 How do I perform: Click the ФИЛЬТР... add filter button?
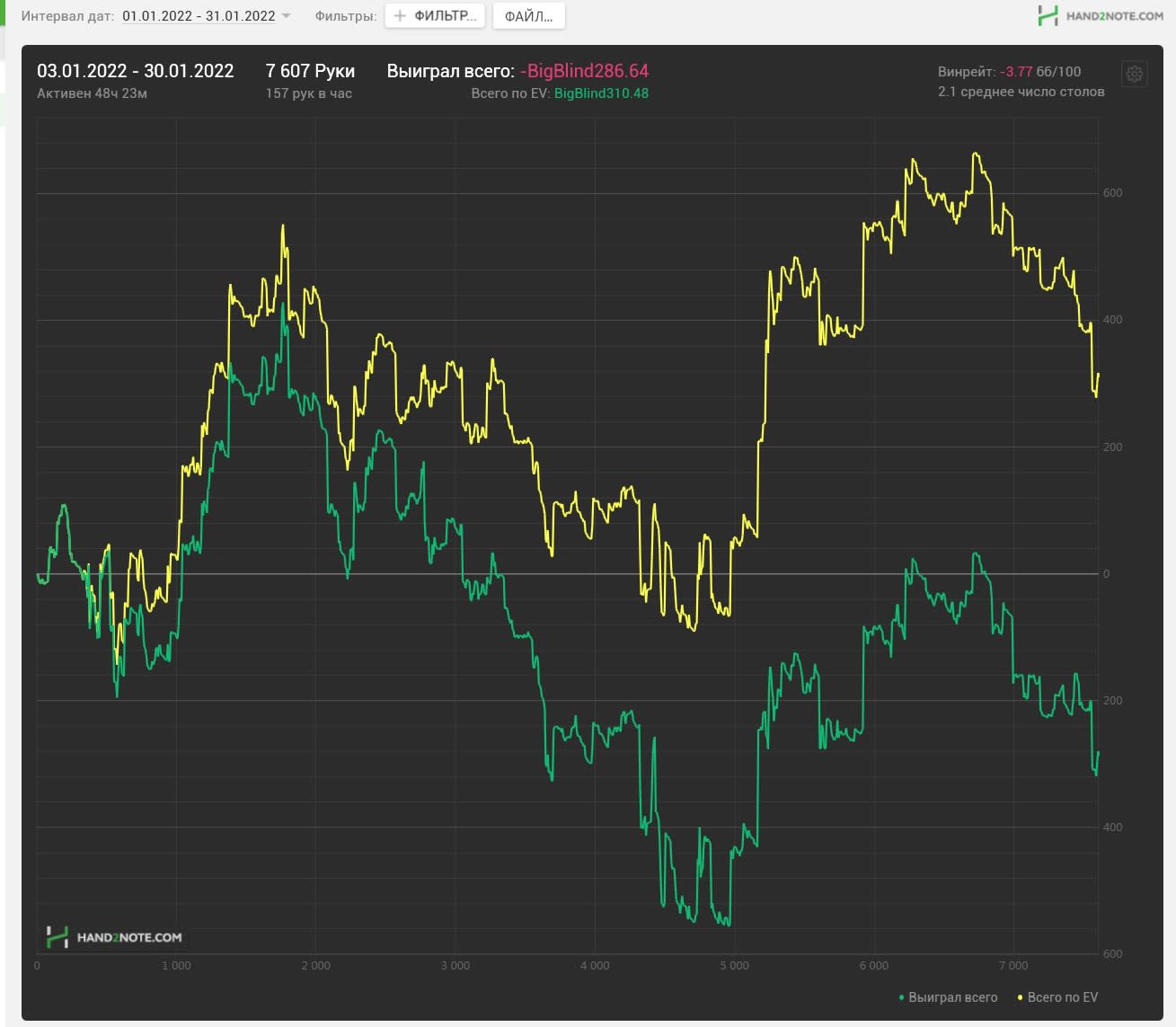tap(435, 16)
